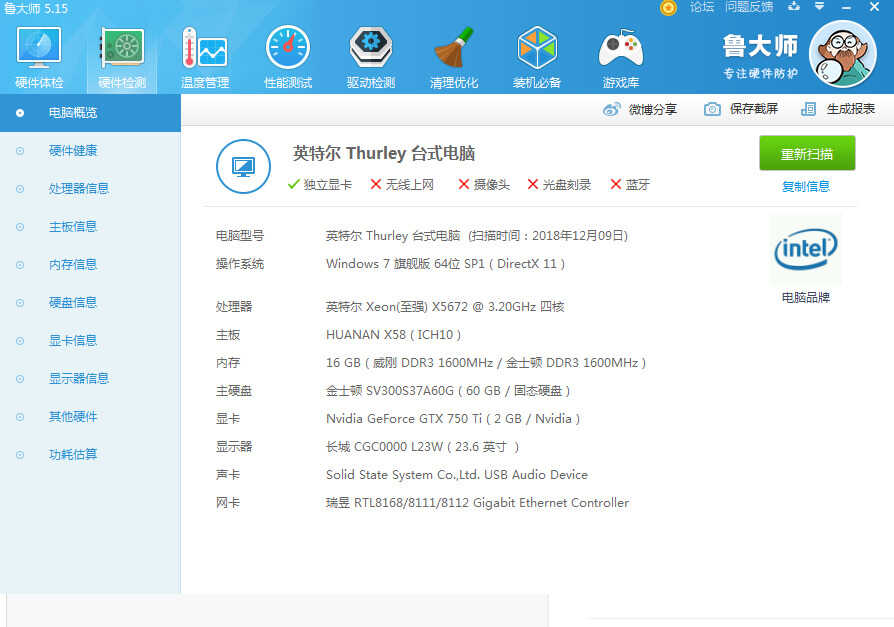
Task: Open the 清理优化 broom cleanup icon
Action: click(x=453, y=57)
